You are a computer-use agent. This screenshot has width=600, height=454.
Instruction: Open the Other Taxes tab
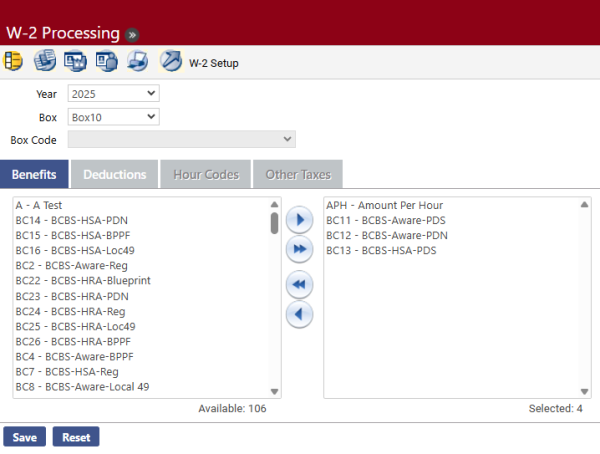(x=298, y=174)
